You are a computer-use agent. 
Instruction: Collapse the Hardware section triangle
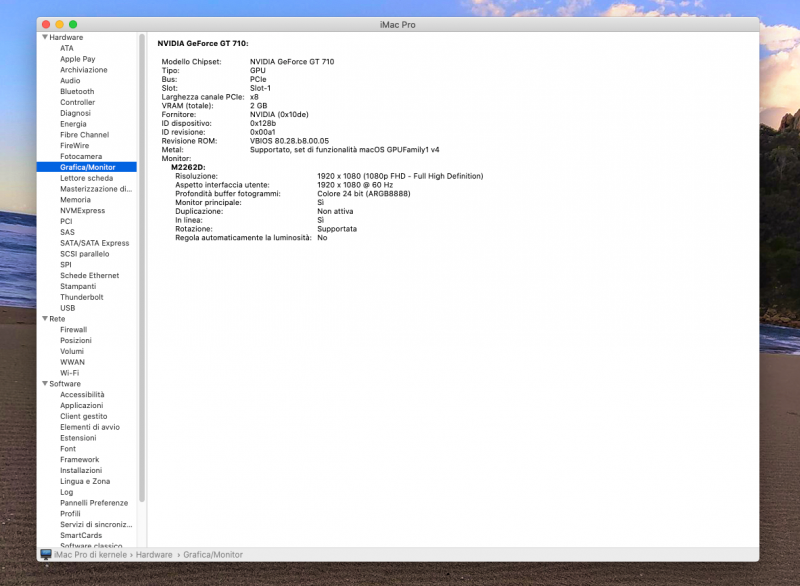pyautogui.click(x=45, y=37)
